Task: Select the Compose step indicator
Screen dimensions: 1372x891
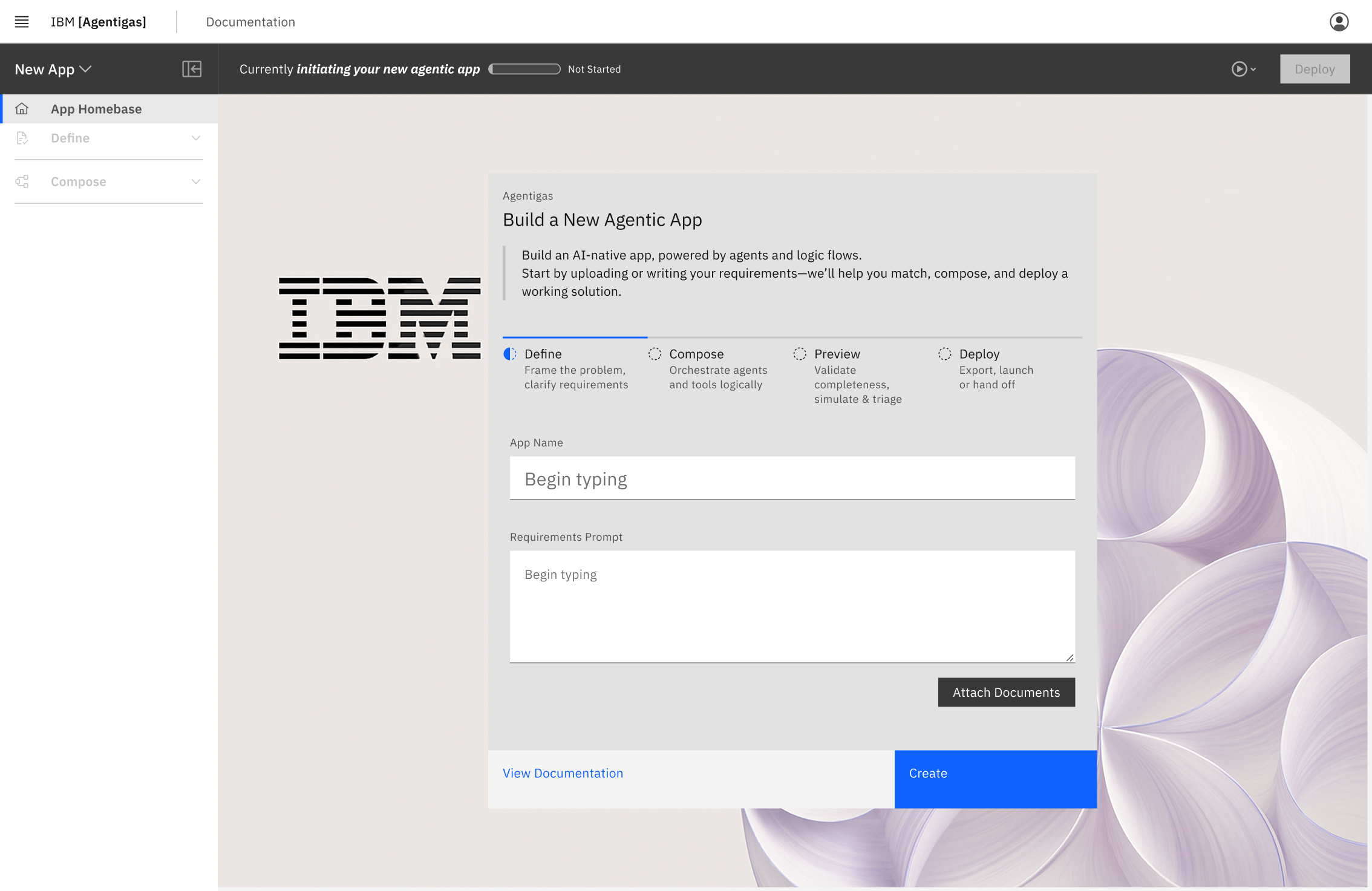Action: pos(655,354)
